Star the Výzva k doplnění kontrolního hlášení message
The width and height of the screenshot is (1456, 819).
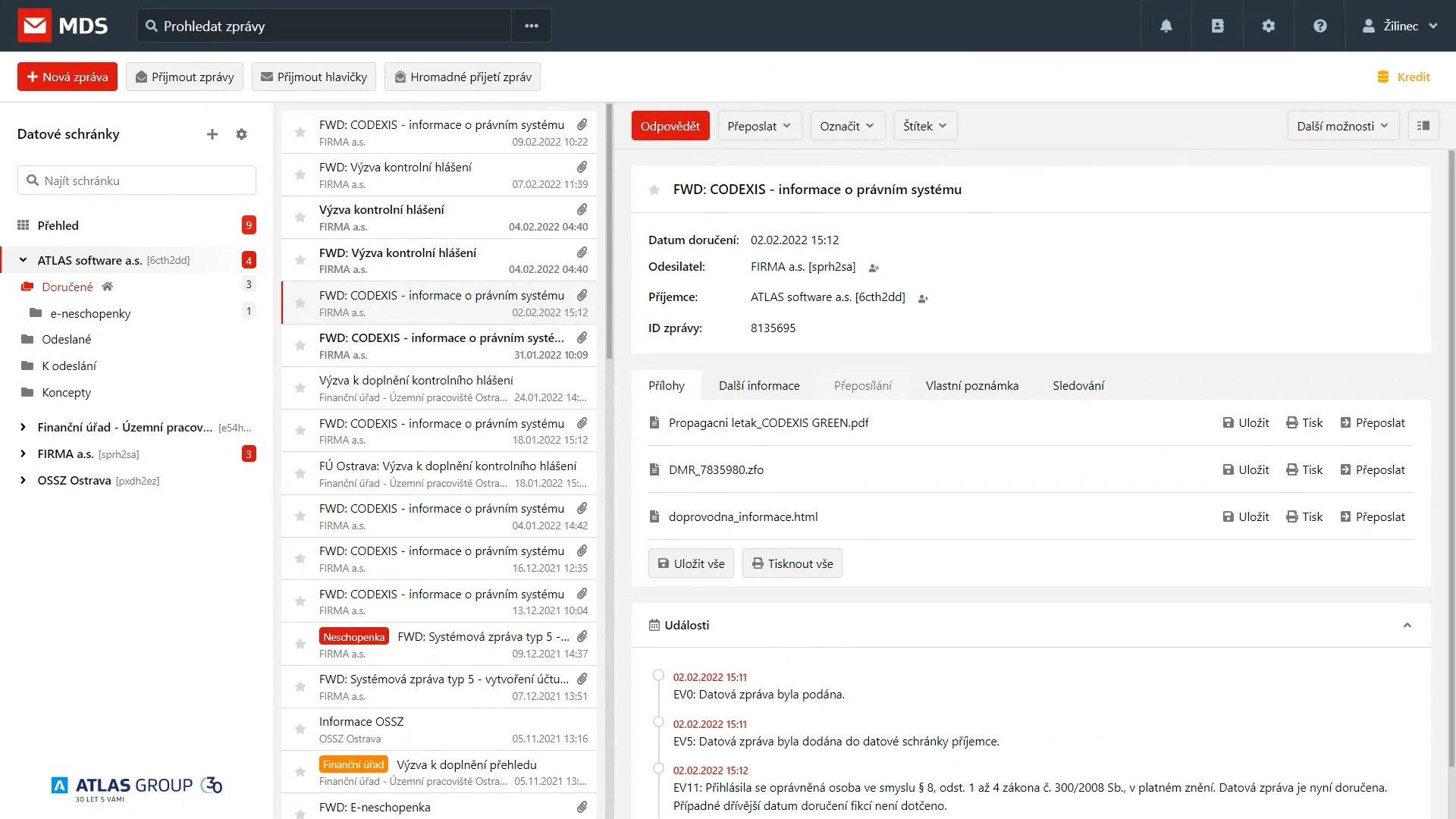coord(300,388)
